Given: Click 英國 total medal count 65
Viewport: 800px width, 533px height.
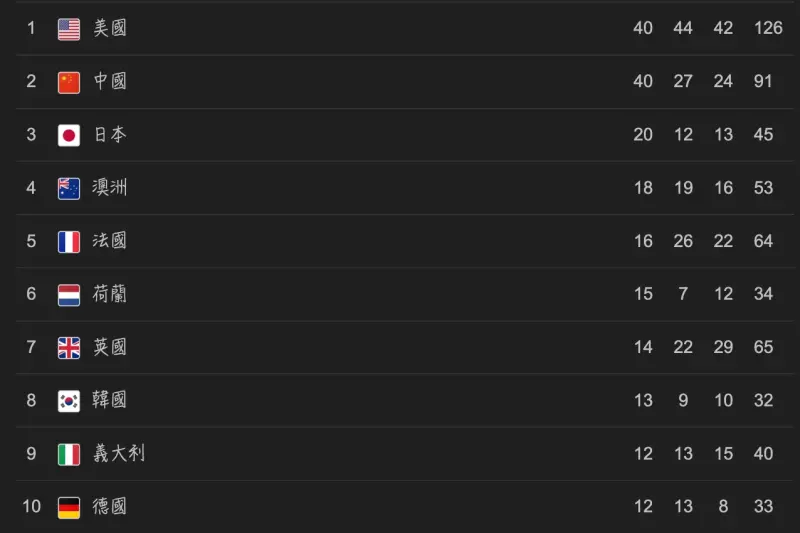Looking at the screenshot, I should [763, 347].
